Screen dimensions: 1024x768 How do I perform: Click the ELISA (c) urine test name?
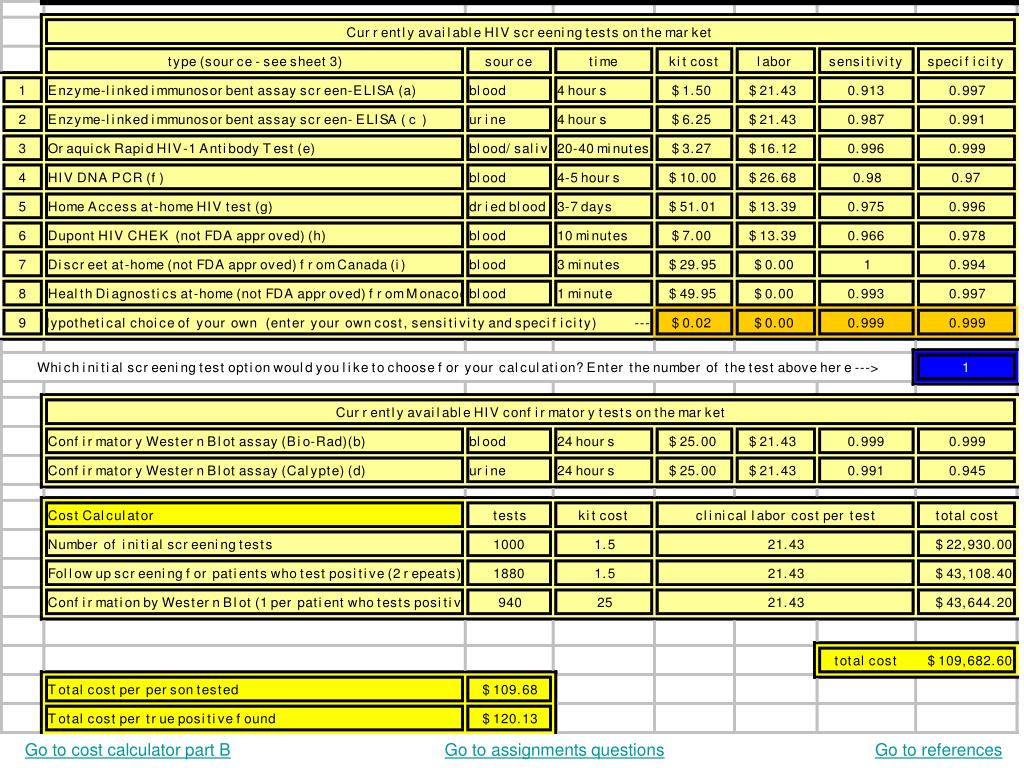[254, 120]
